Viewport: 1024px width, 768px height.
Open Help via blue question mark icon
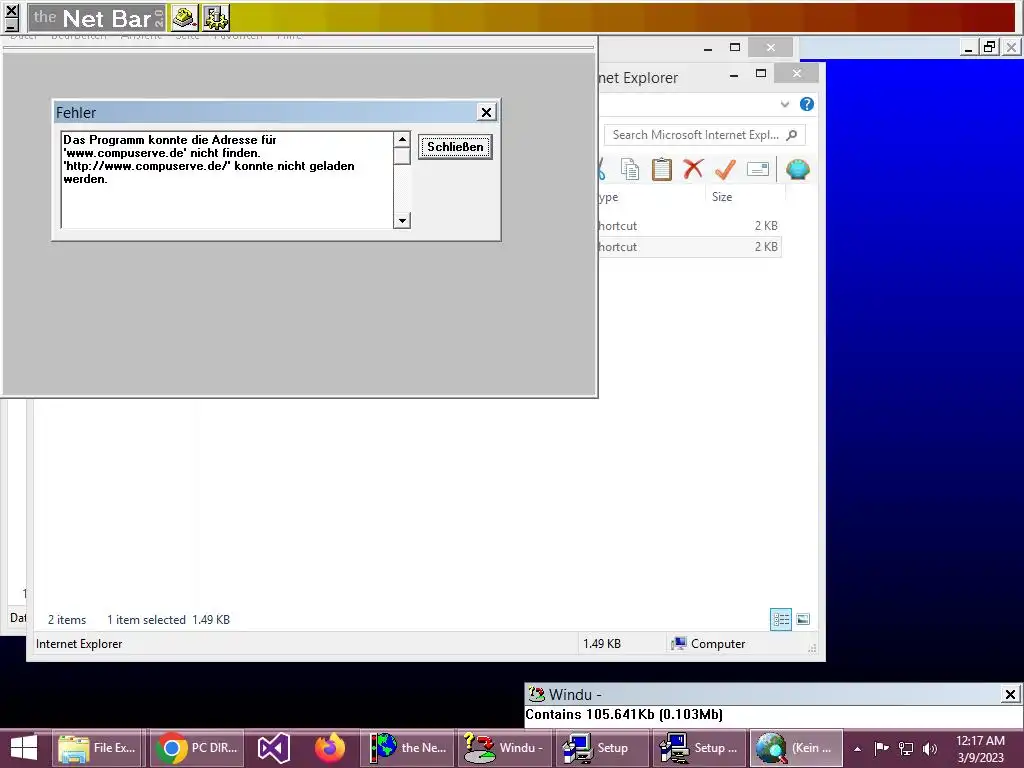point(807,104)
